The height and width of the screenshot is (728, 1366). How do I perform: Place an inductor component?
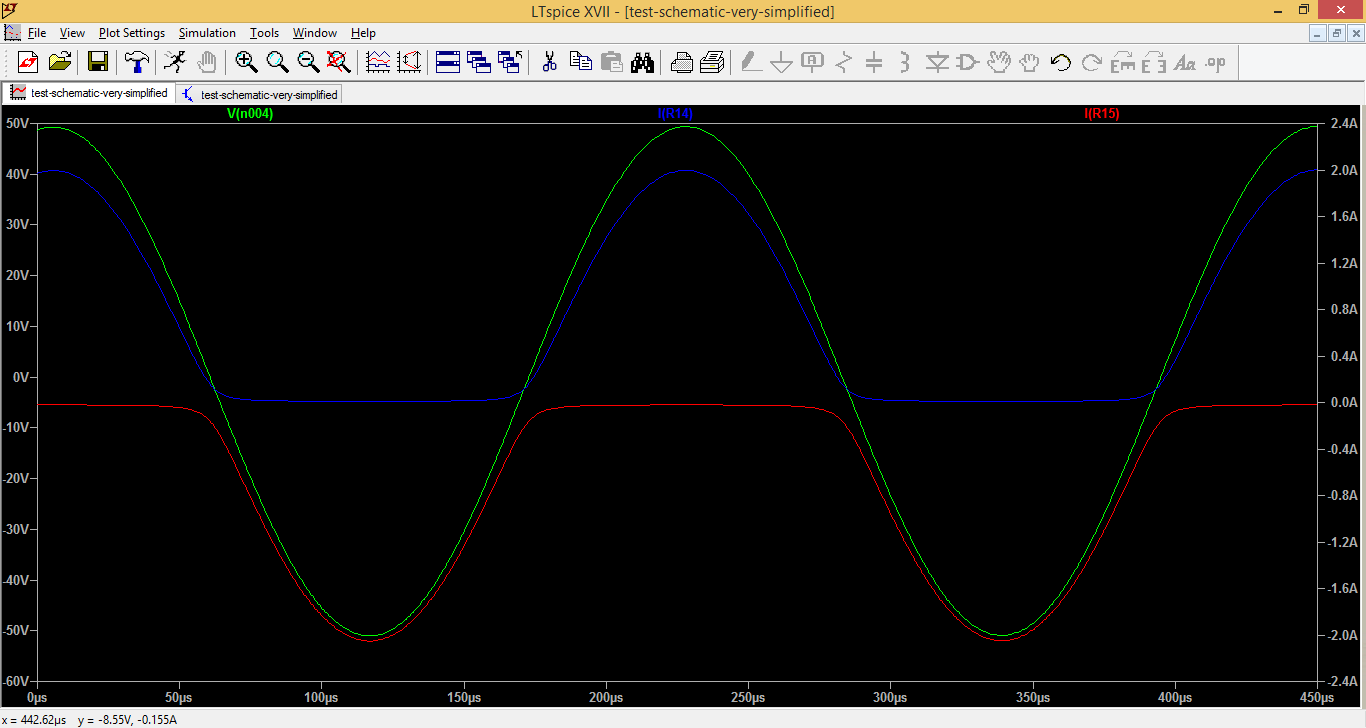click(905, 62)
